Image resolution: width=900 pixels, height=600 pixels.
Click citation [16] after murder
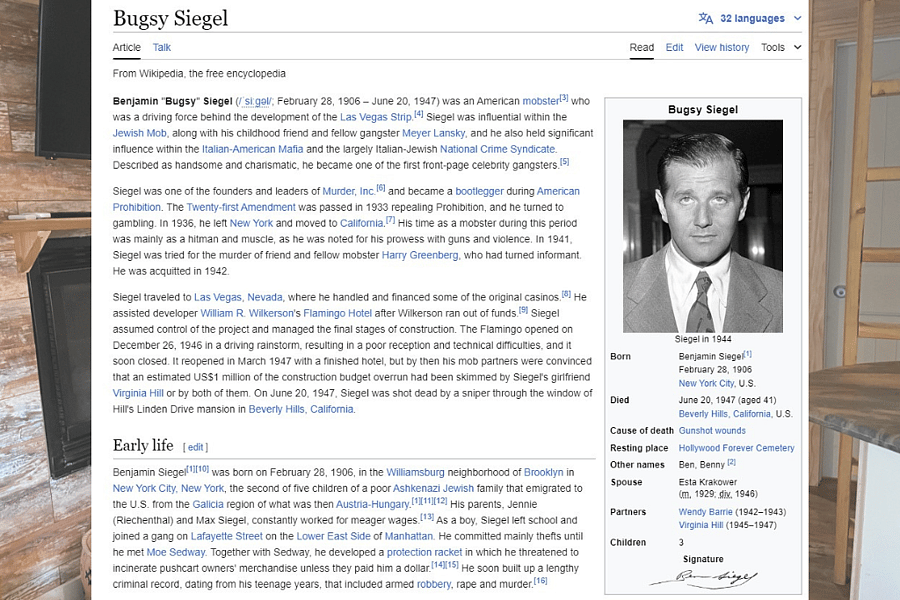[x=540, y=581]
